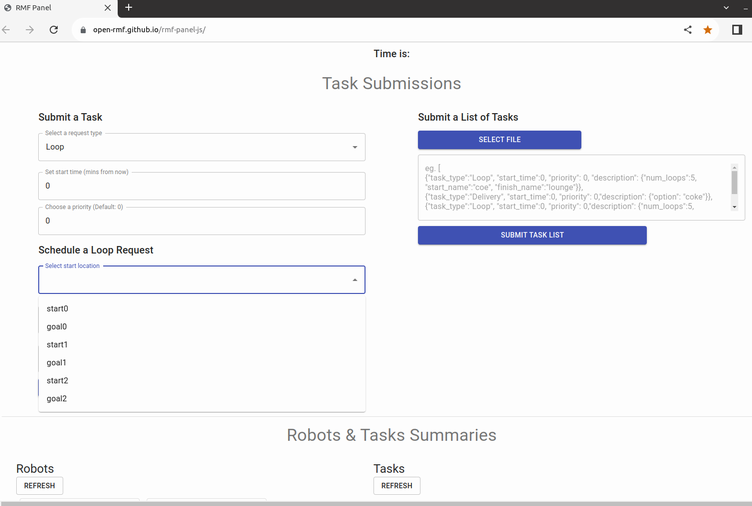Share this page via share icon
This screenshot has width=752, height=506.
(687, 30)
